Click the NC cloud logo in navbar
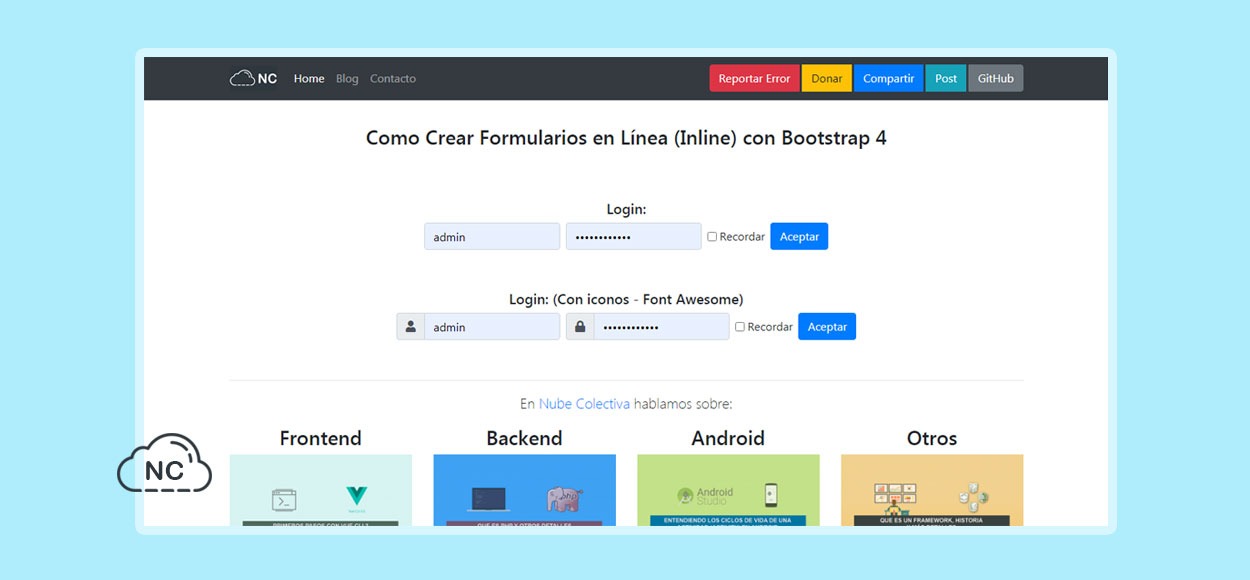Viewport: 1250px width, 580px height. click(253, 78)
